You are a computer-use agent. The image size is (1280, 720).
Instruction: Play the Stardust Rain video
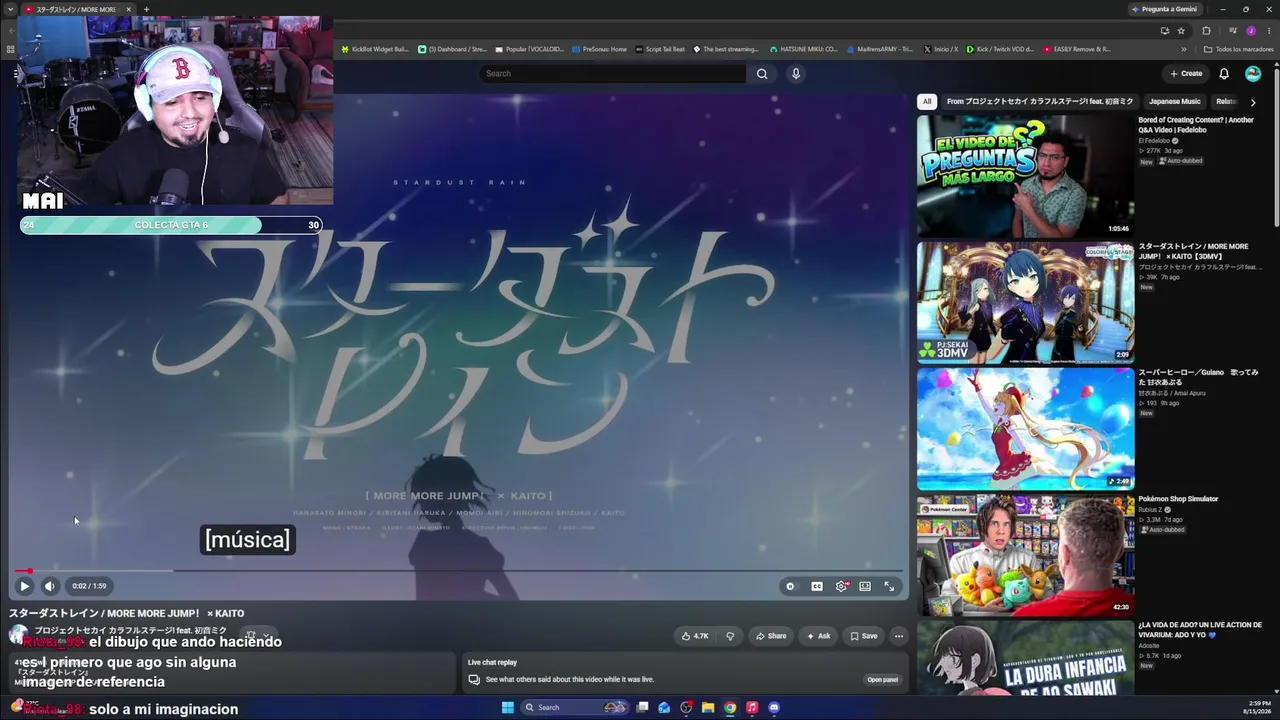click(x=24, y=586)
